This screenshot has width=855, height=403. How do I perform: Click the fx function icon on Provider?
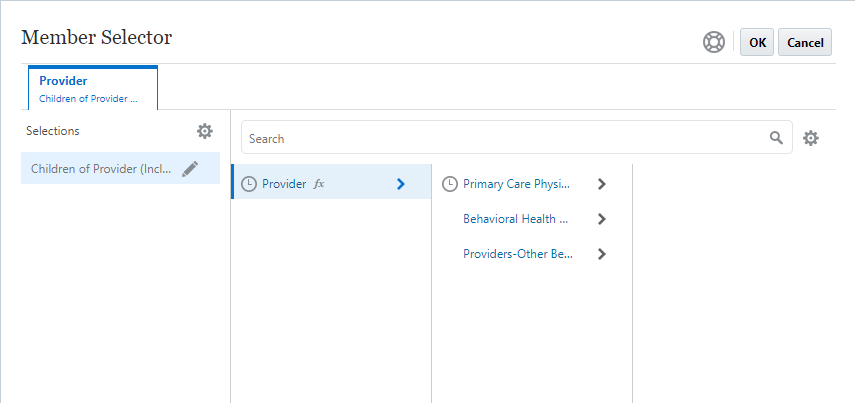[x=319, y=184]
